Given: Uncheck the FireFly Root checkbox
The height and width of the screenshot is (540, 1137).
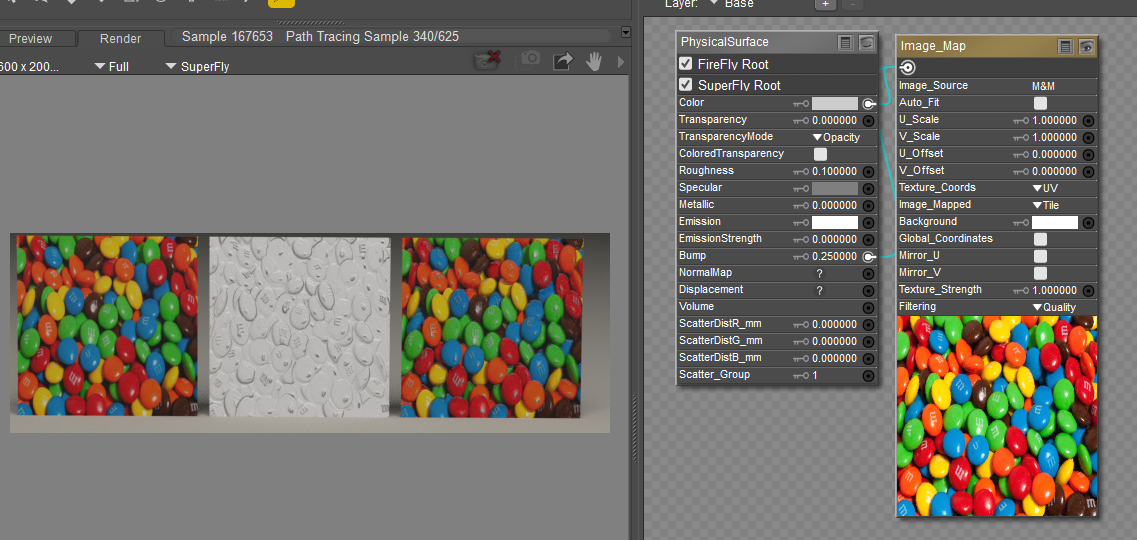Looking at the screenshot, I should click(x=686, y=64).
